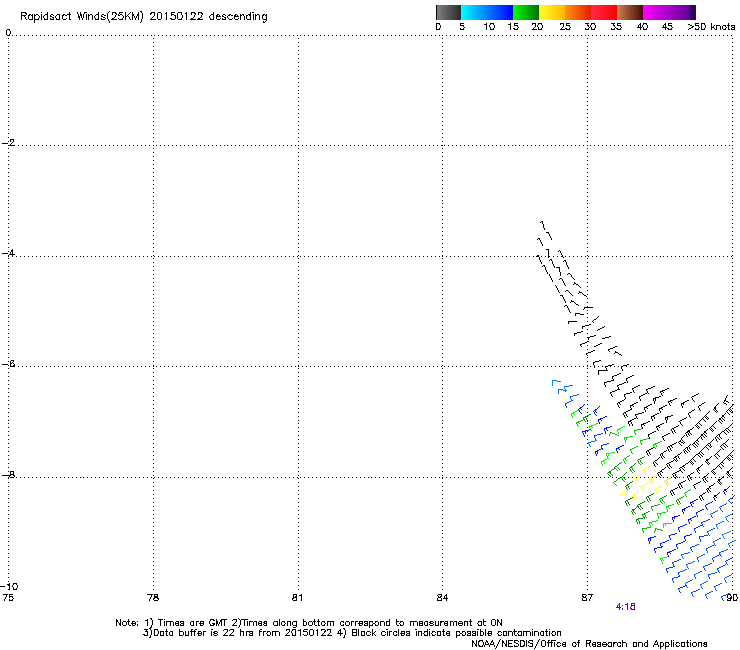This screenshot has height=650, width=740.
Task: Select the green 15-20 knots color swatch
Action: [526, 12]
